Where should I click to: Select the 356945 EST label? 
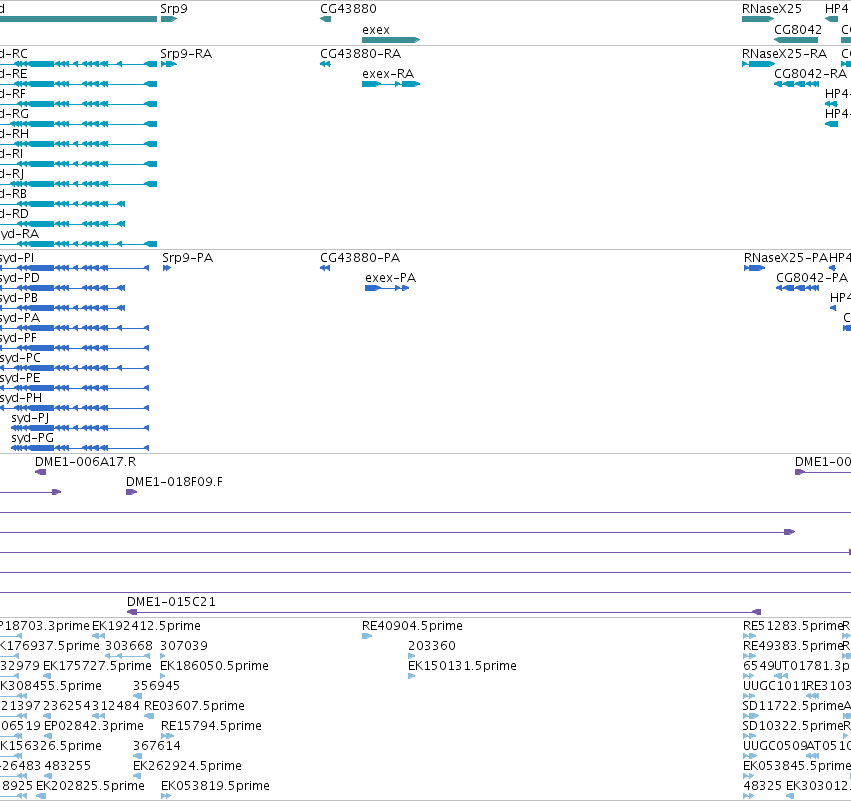coord(156,686)
